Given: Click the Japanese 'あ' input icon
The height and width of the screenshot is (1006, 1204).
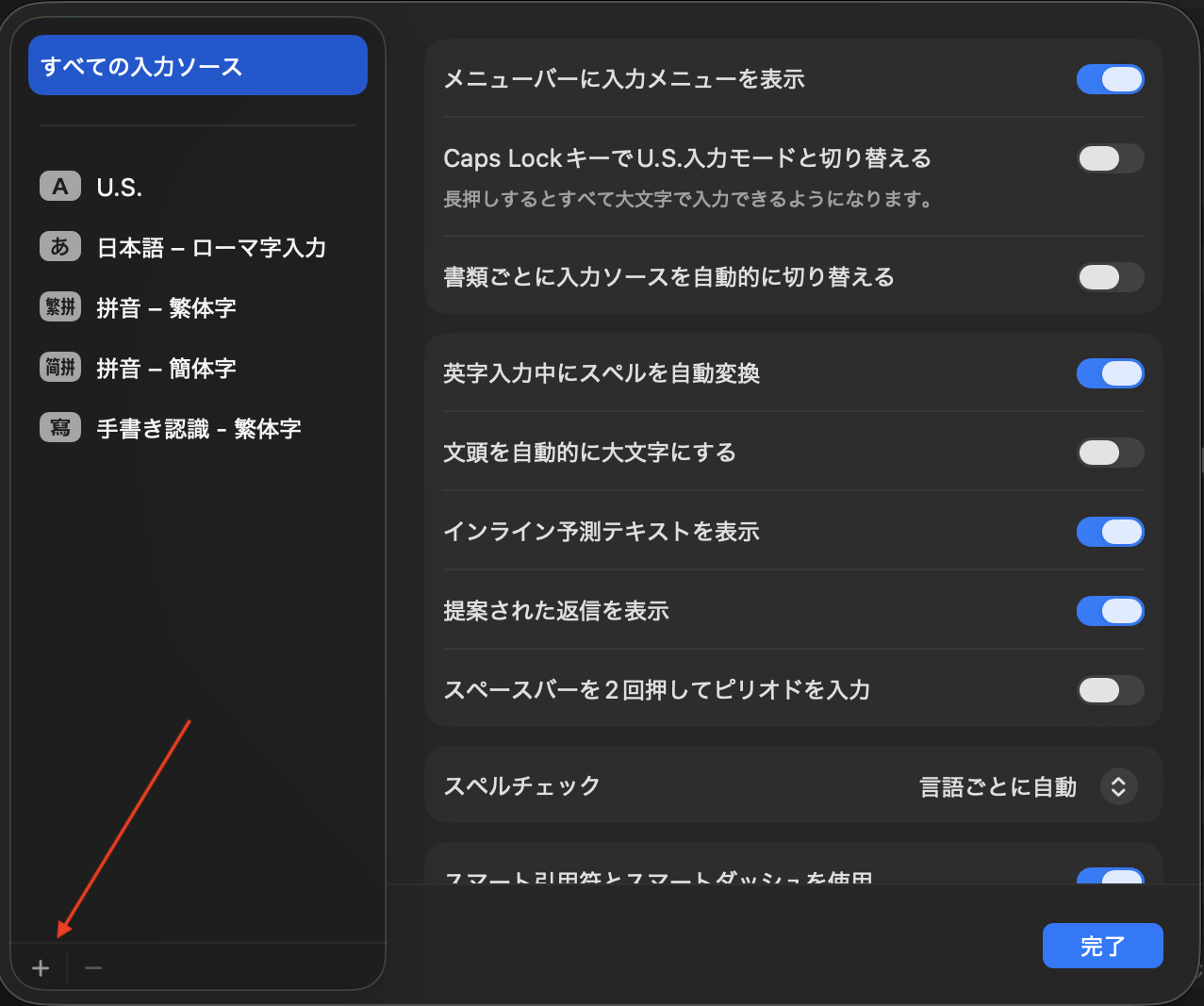Looking at the screenshot, I should click(x=60, y=247).
